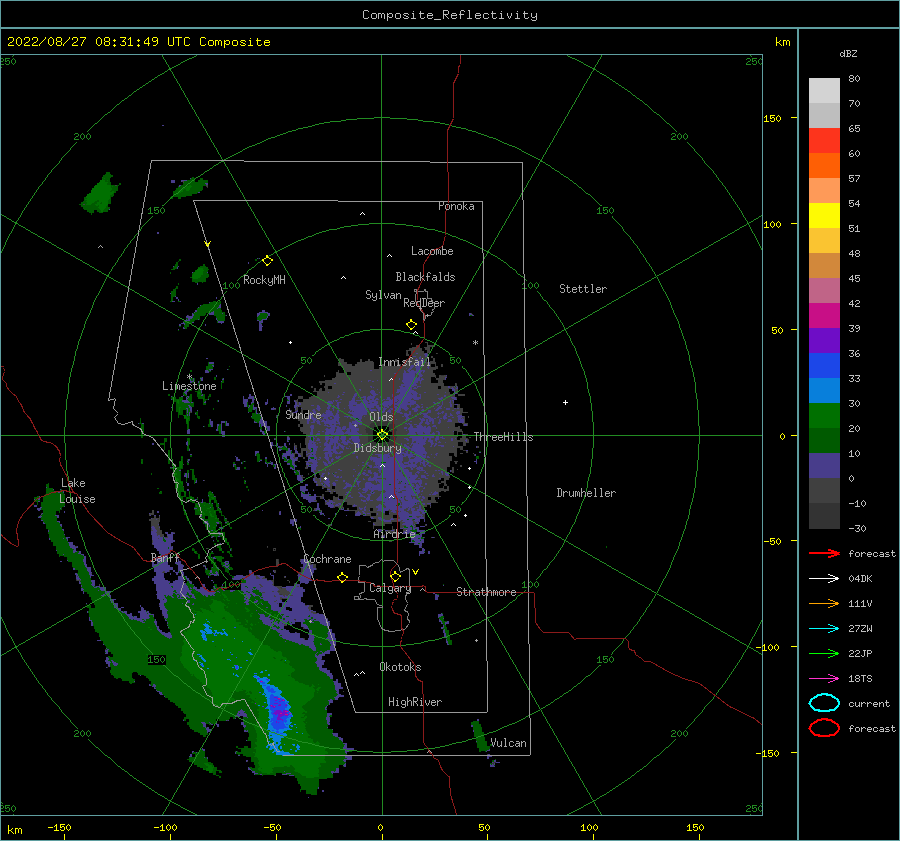This screenshot has width=900, height=841.
Task: Click the Innisfail city label
Action: click(405, 362)
